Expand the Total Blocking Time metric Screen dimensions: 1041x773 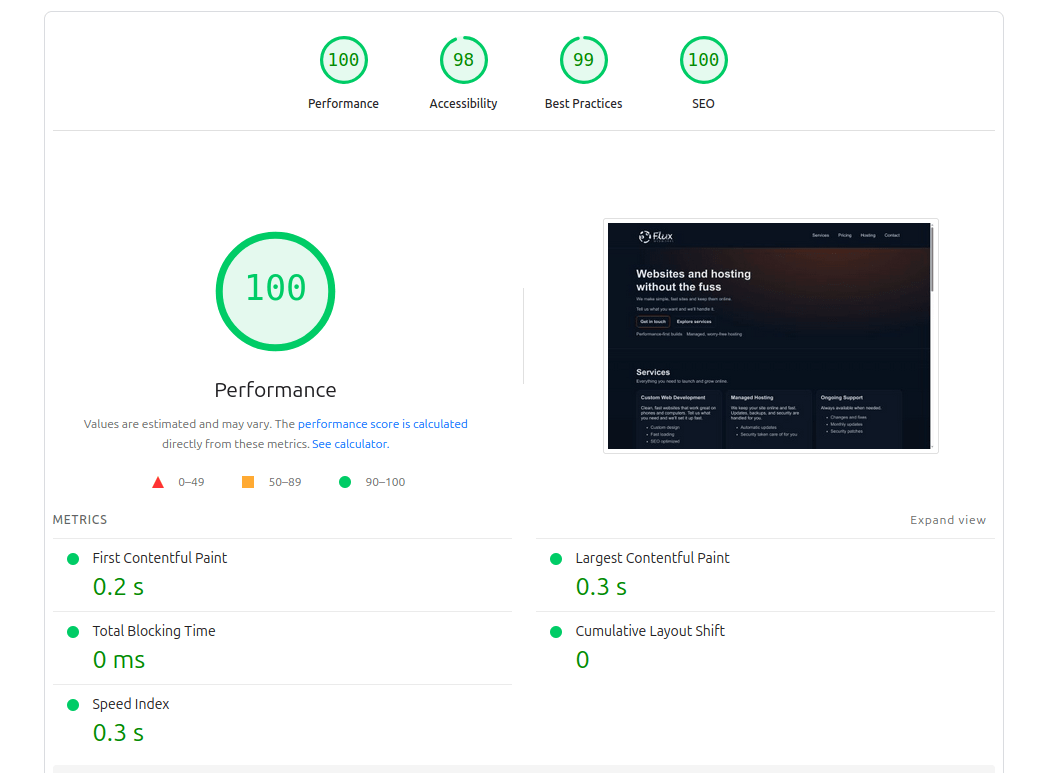tap(154, 631)
